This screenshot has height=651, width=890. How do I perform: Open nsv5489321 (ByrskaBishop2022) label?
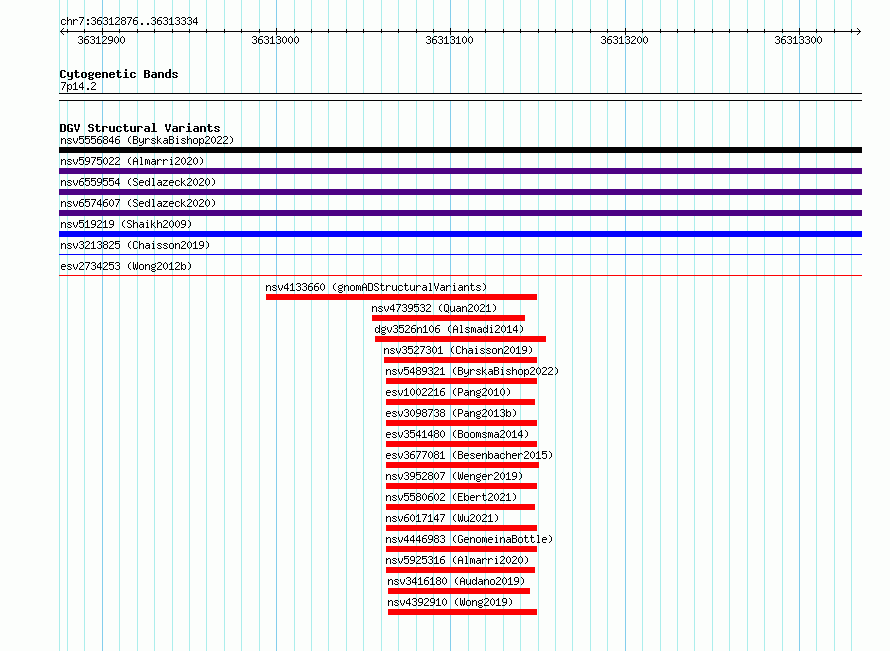coord(472,371)
